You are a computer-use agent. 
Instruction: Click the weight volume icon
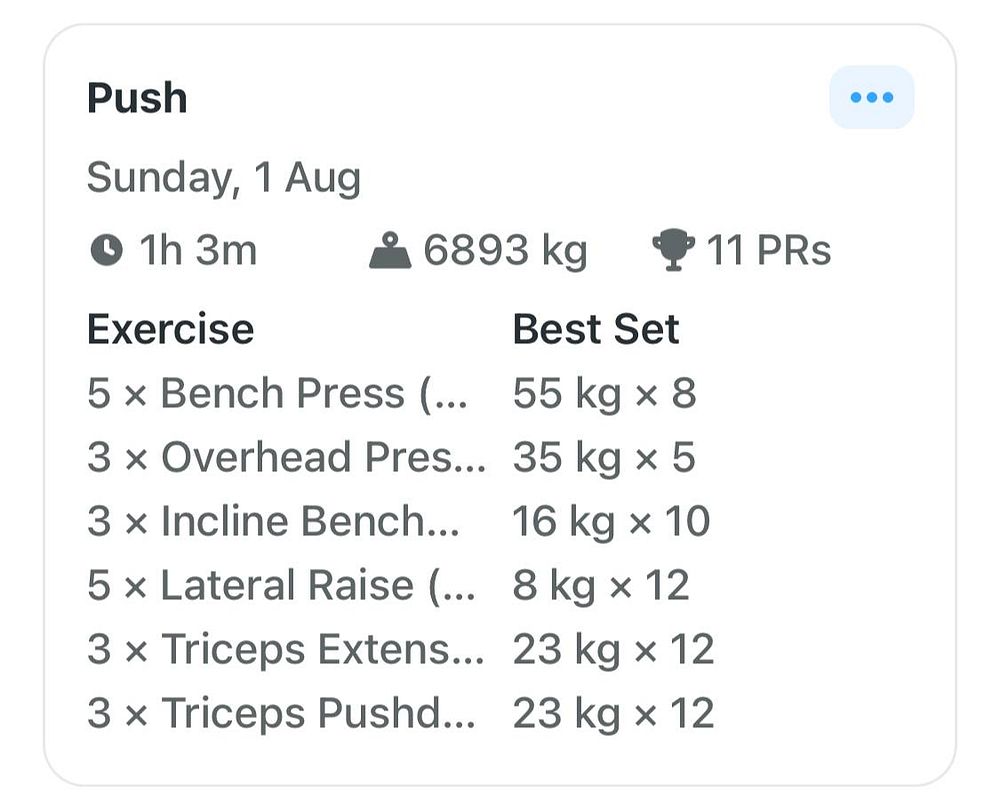(x=390, y=250)
